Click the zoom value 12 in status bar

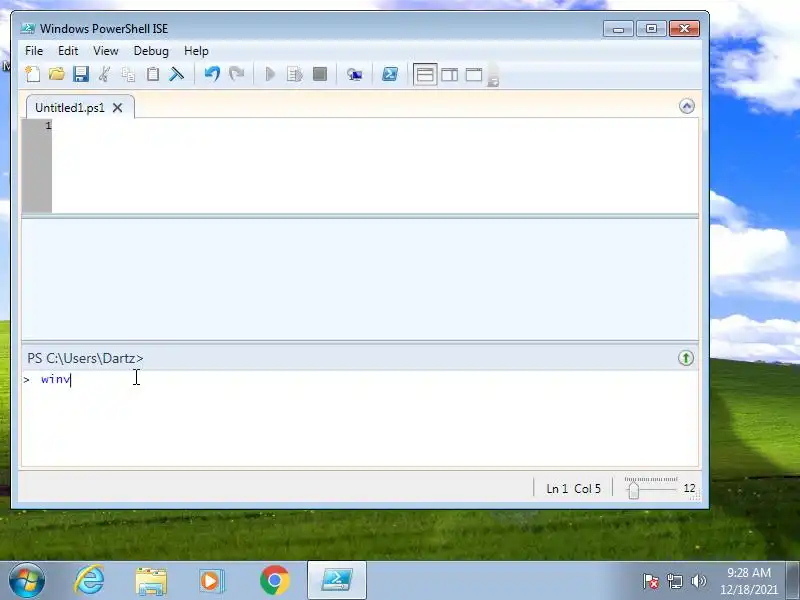pyautogui.click(x=689, y=488)
